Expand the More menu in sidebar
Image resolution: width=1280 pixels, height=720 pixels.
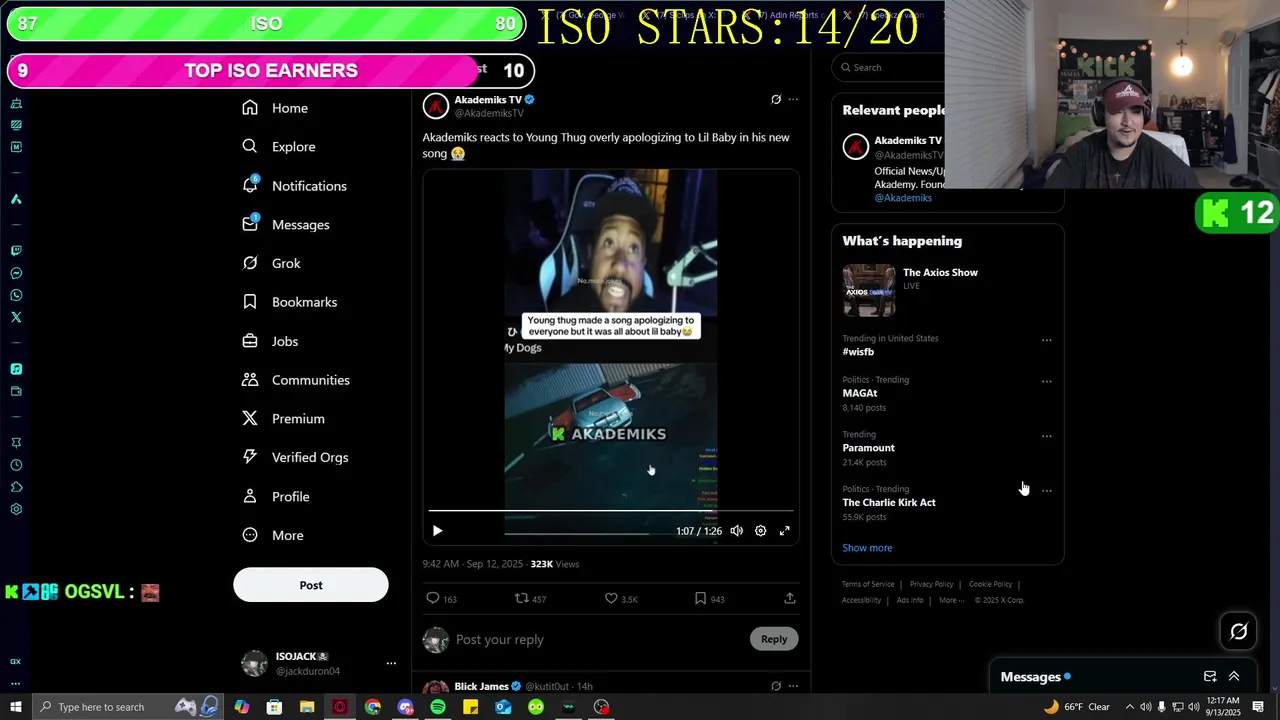coord(273,535)
